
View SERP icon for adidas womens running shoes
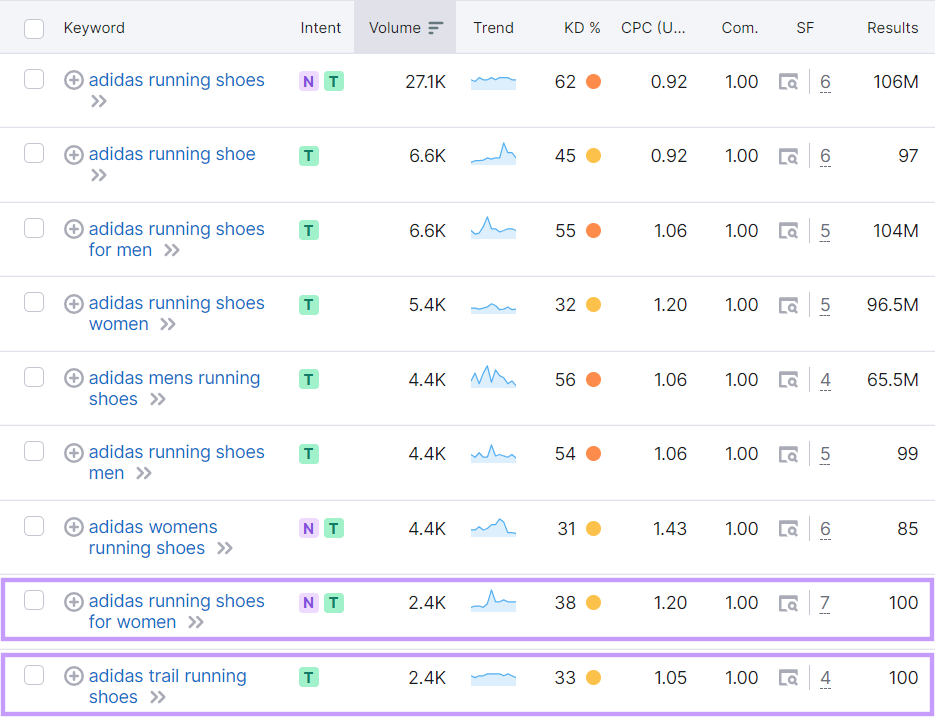[788, 529]
